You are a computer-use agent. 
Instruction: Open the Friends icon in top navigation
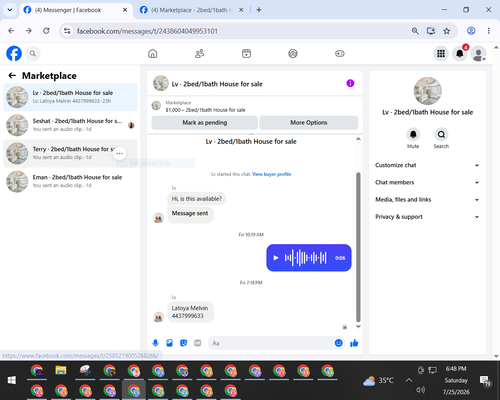[199, 53]
